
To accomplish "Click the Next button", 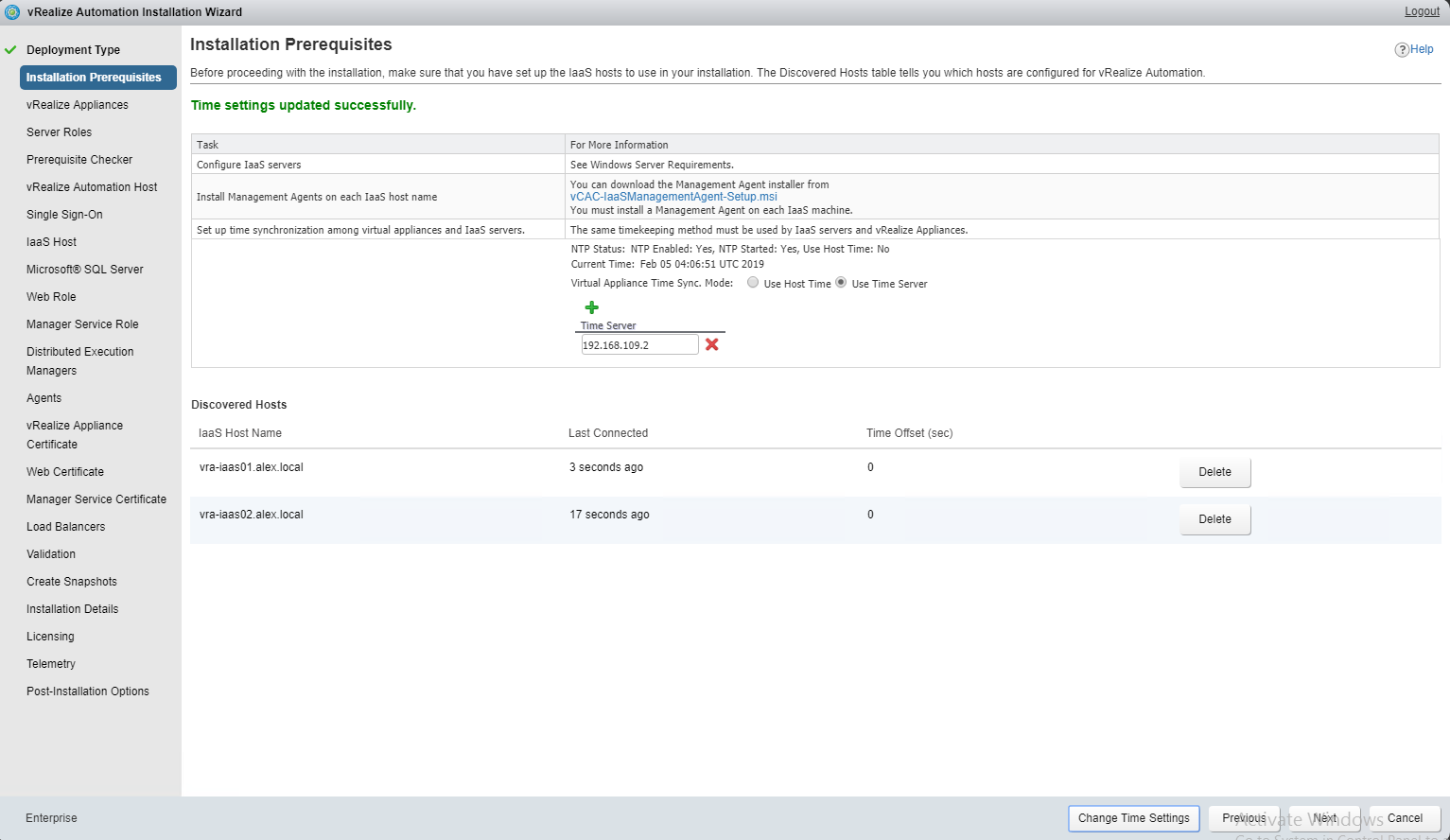I will pos(1324,818).
